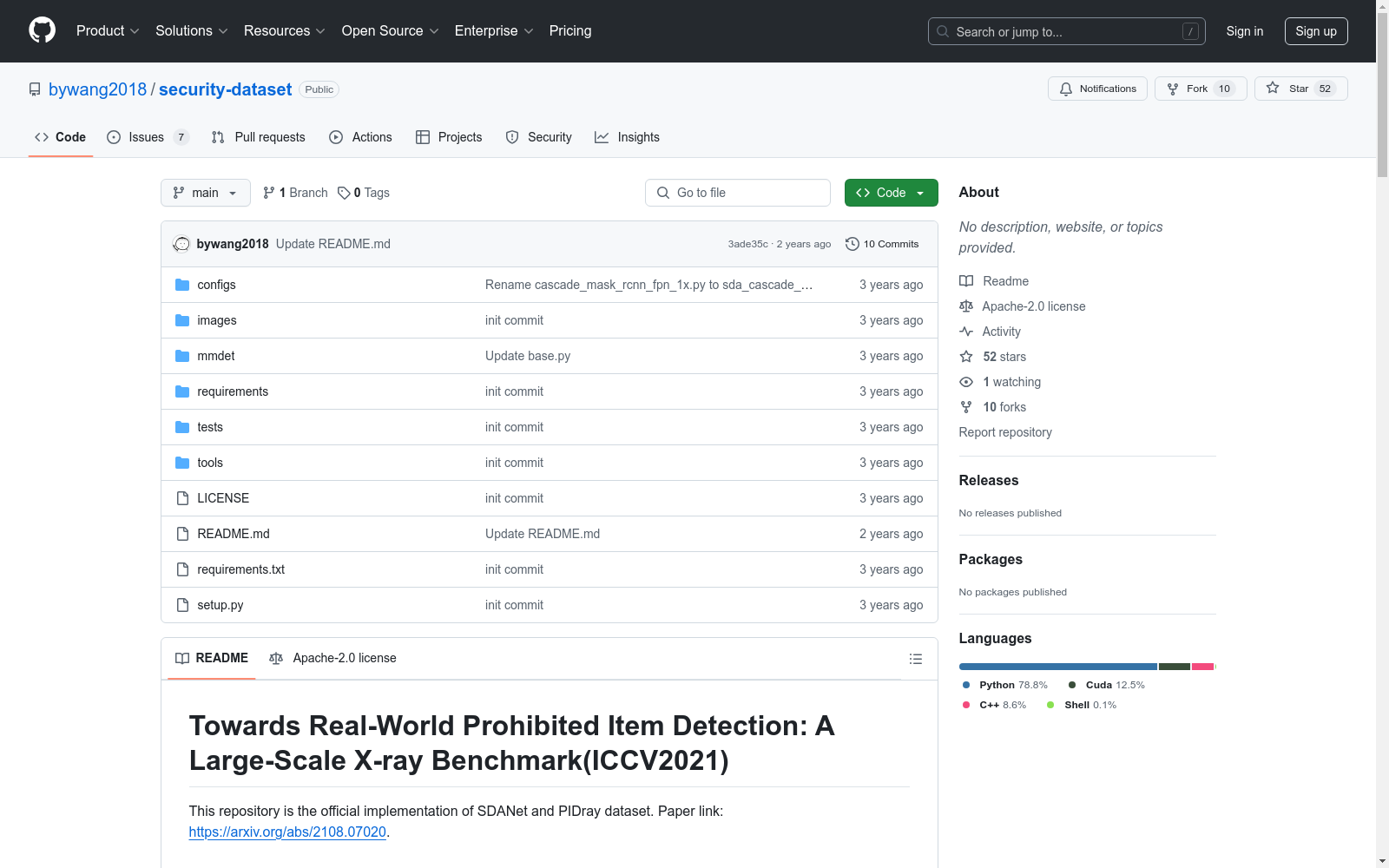
Task: Expand the Open Source menu
Action: [391, 30]
